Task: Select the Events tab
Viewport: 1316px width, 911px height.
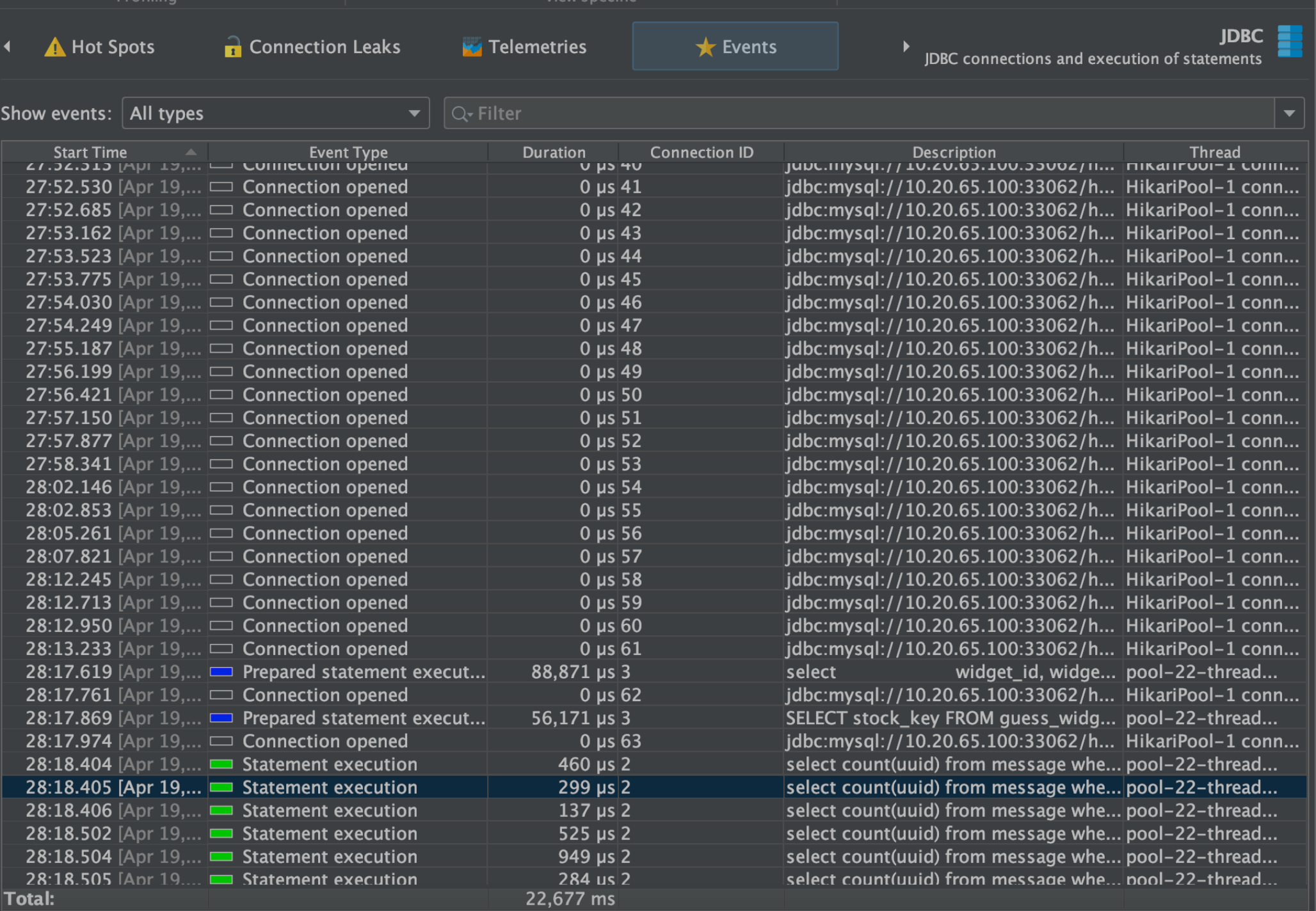Action: tap(735, 46)
